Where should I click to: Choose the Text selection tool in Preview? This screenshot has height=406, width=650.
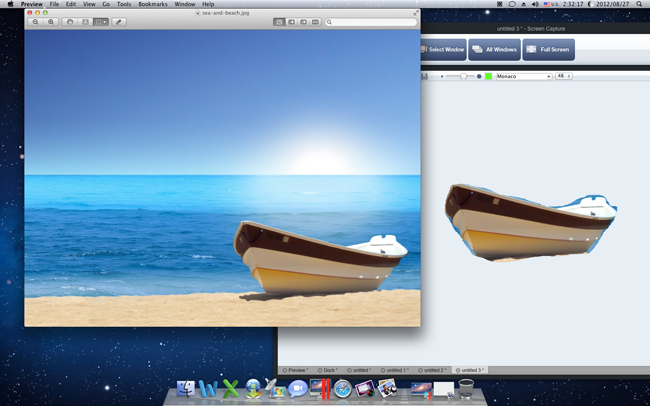point(85,21)
